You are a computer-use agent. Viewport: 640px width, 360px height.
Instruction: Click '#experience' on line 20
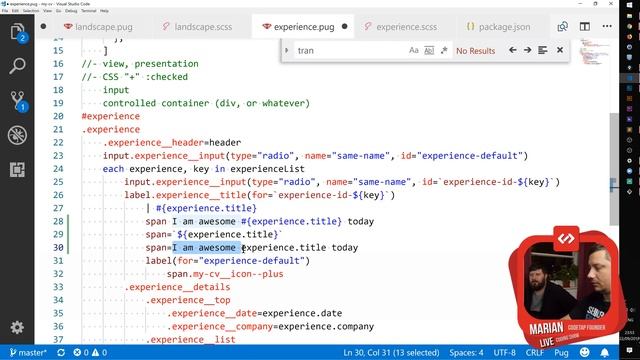click(111, 116)
